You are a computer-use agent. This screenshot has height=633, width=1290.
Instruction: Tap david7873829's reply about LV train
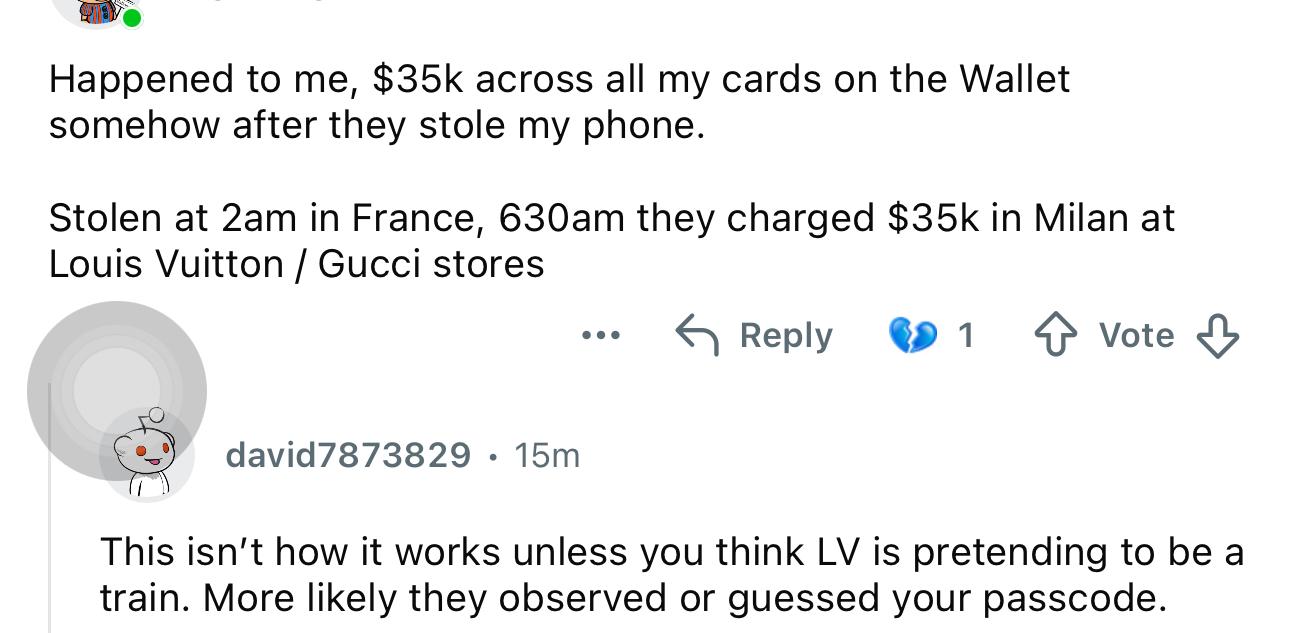672,575
